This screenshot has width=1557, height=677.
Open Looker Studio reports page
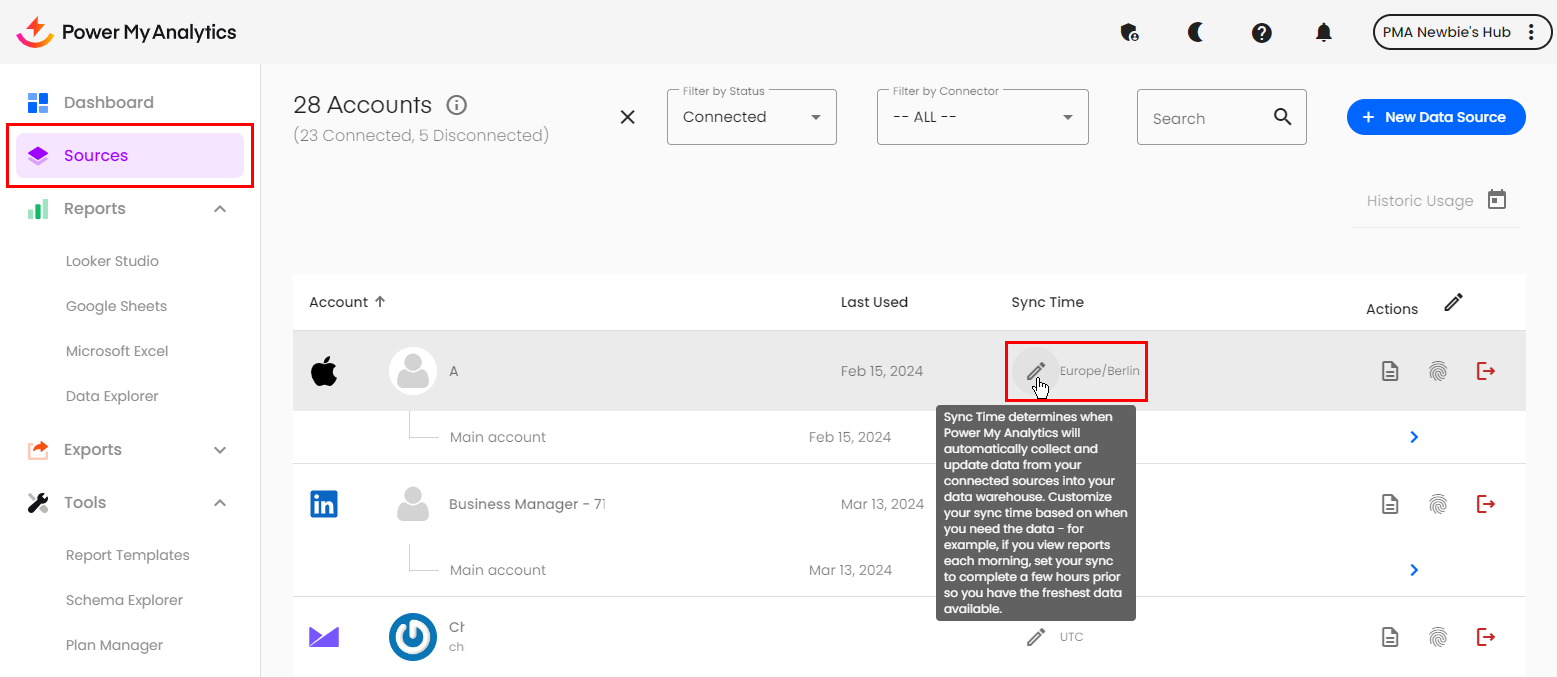112,261
